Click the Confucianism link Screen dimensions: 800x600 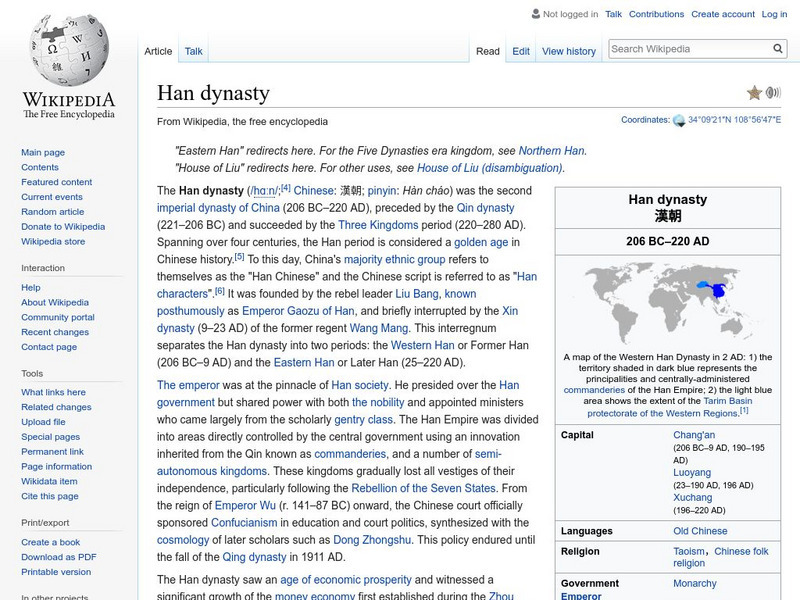pyautogui.click(x=244, y=522)
